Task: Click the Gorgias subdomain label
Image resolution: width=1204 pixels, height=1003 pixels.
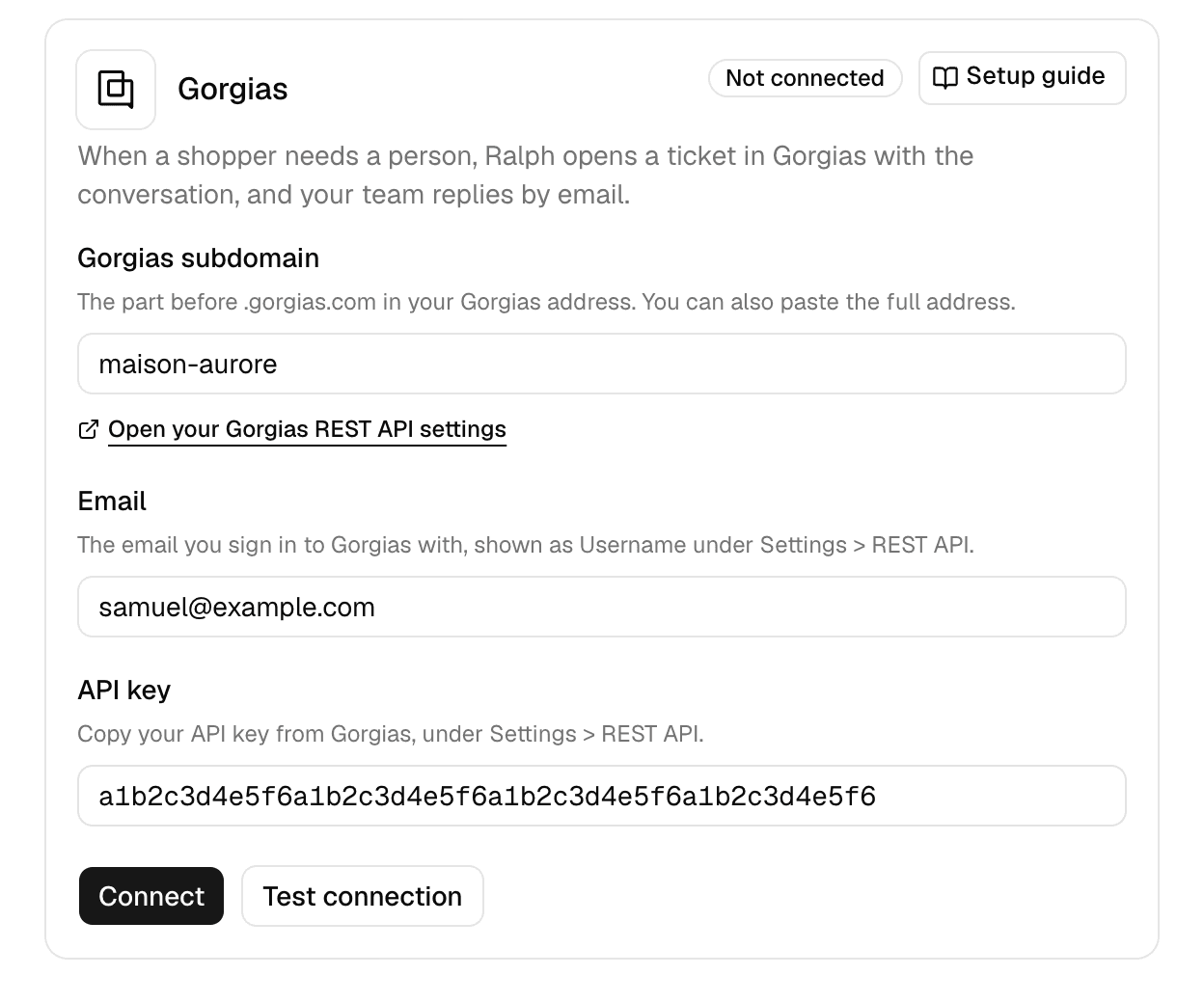Action: point(199,258)
